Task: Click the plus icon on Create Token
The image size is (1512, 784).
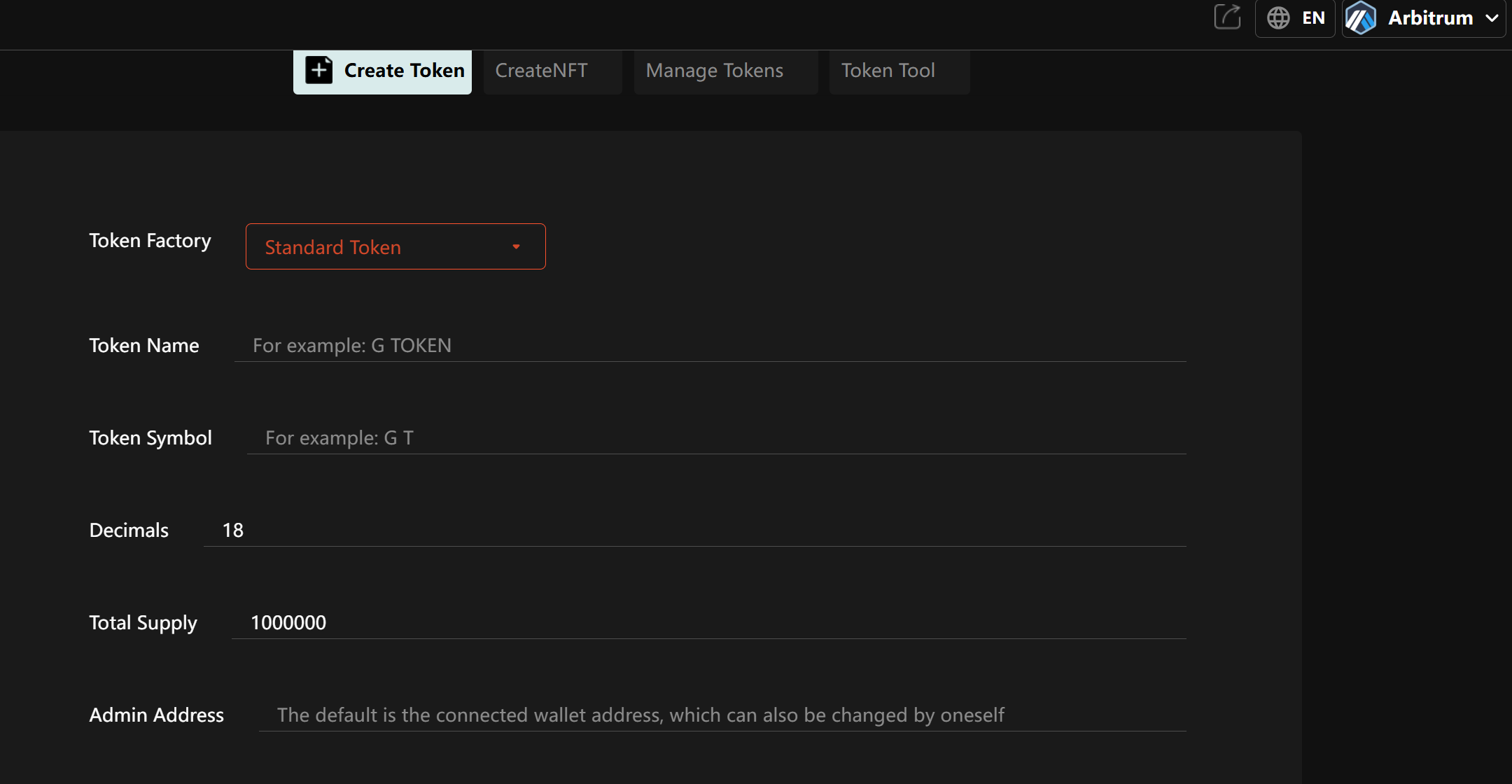Action: (x=319, y=70)
